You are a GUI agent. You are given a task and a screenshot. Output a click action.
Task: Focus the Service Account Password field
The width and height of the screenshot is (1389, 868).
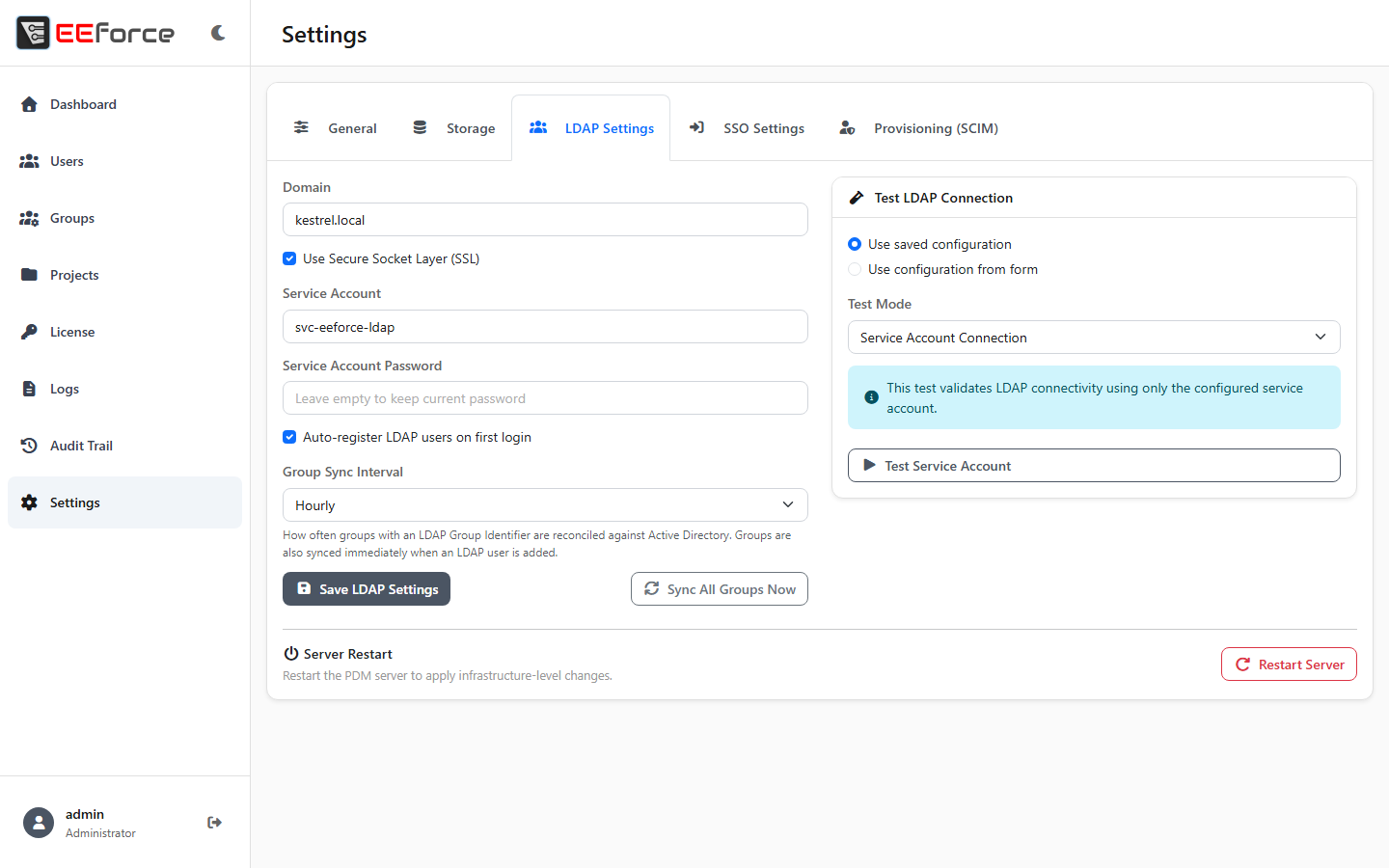[545, 398]
